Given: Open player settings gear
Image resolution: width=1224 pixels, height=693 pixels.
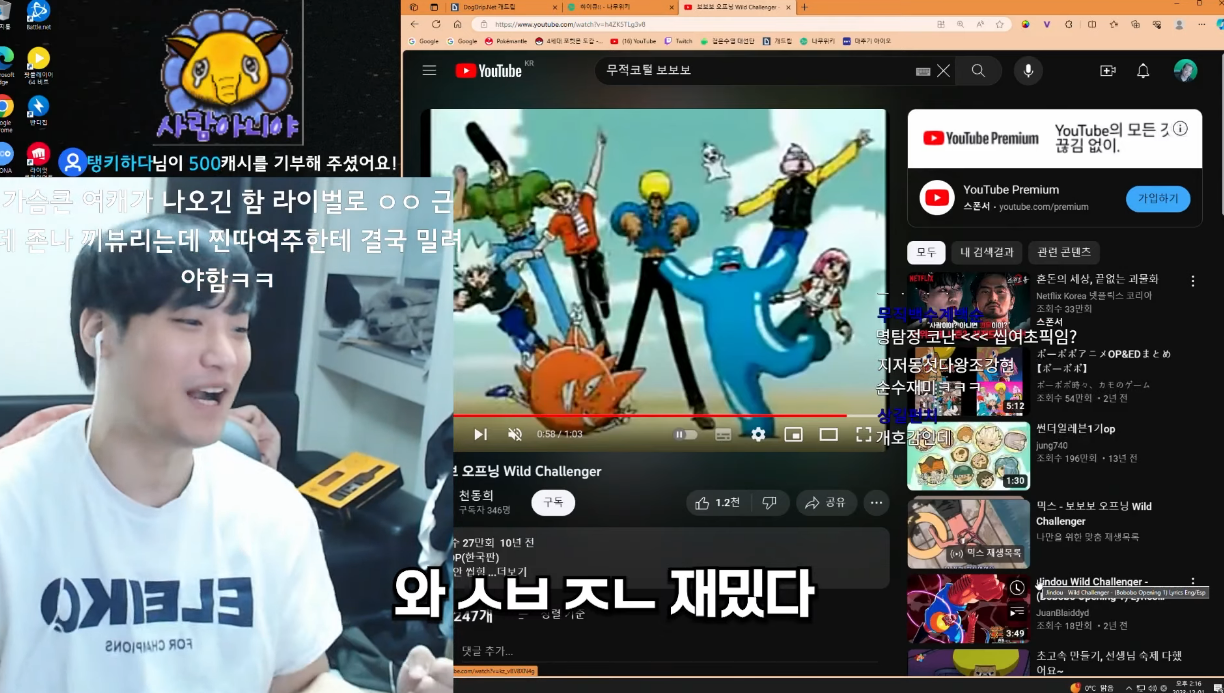Looking at the screenshot, I should (758, 434).
